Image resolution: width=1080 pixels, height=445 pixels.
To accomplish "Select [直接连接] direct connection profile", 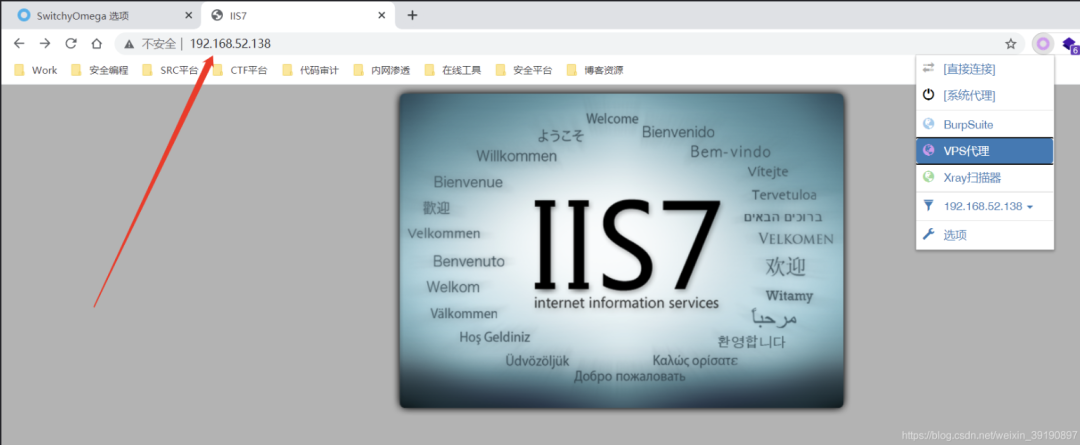I will [x=985, y=69].
